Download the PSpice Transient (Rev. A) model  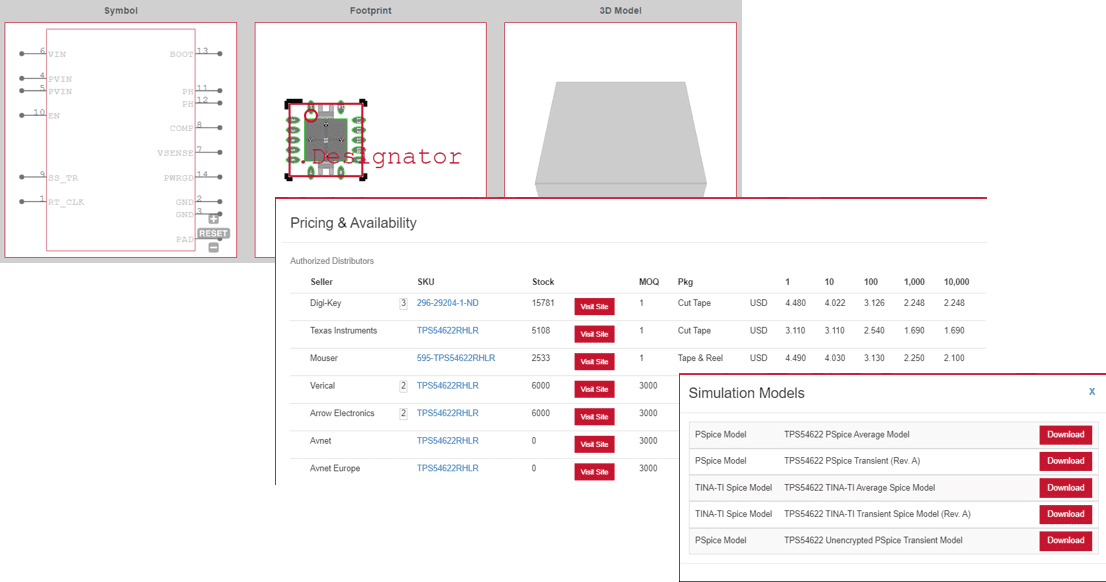(x=1064, y=460)
